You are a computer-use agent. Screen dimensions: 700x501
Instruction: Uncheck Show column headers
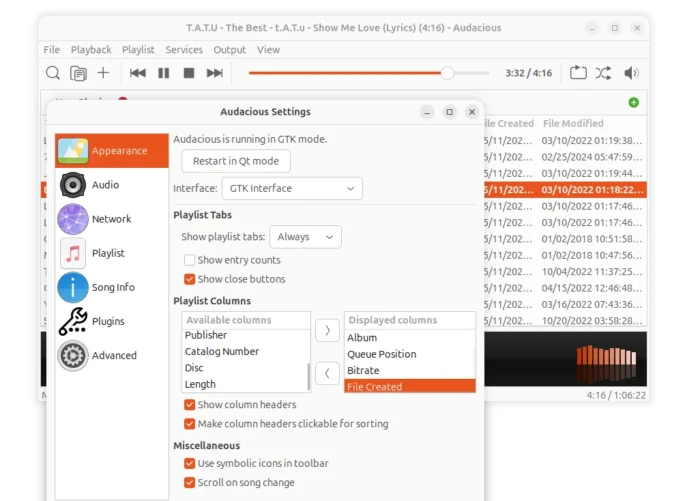tap(189, 405)
